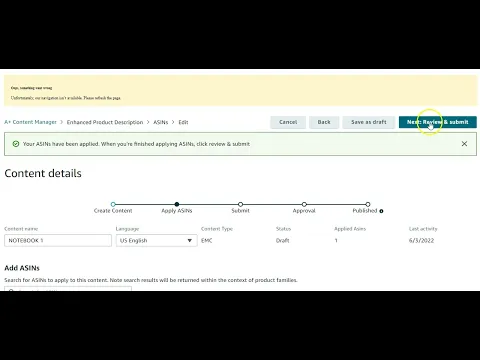Select the Apply ASINs step marker
The height and width of the screenshot is (360, 480).
[x=177, y=204]
